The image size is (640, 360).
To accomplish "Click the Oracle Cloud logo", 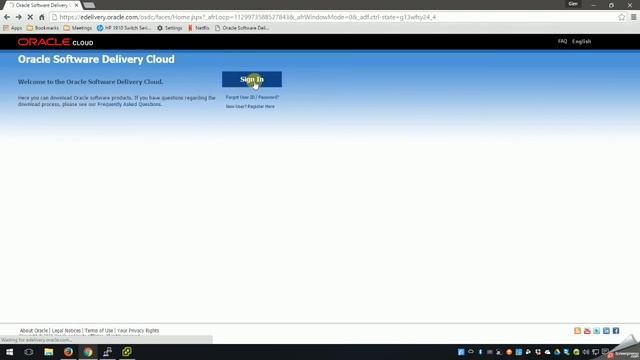I will pyautogui.click(x=56, y=42).
